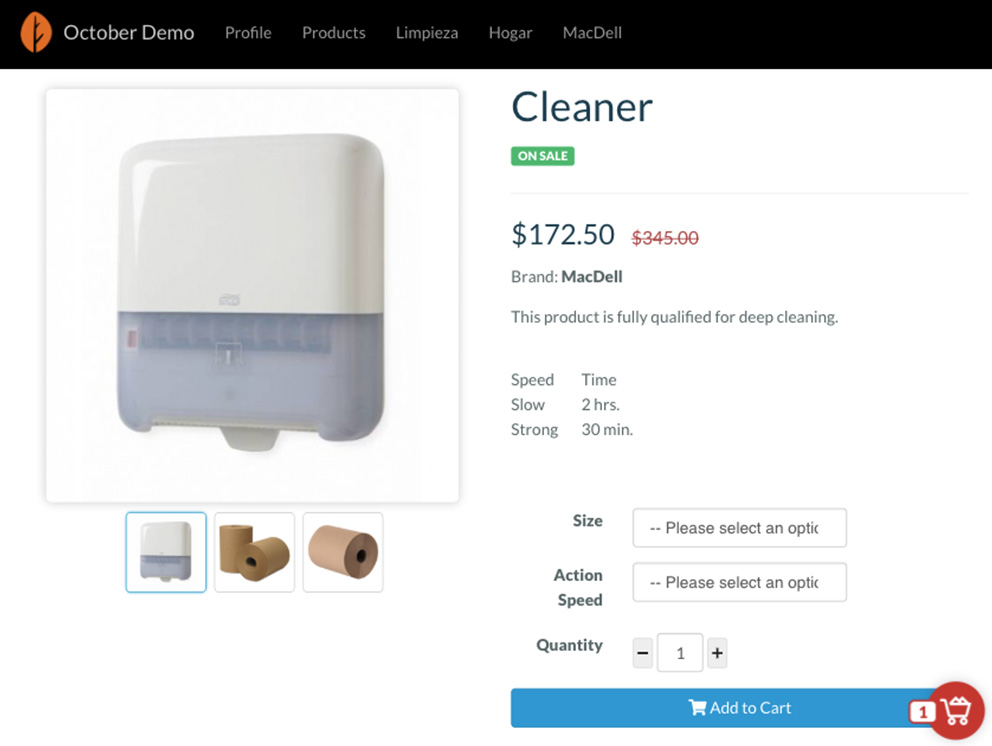Go to the Products menu item
Viewport: 992px width, 746px height.
point(333,33)
